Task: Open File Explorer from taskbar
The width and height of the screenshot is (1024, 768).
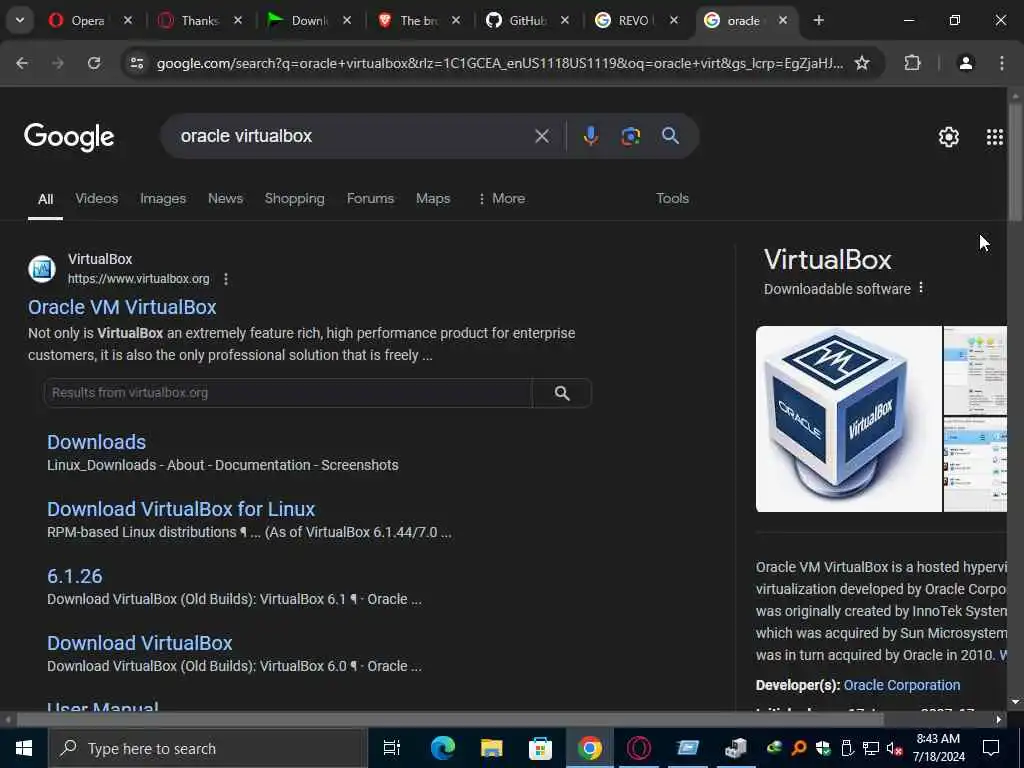Action: click(491, 748)
